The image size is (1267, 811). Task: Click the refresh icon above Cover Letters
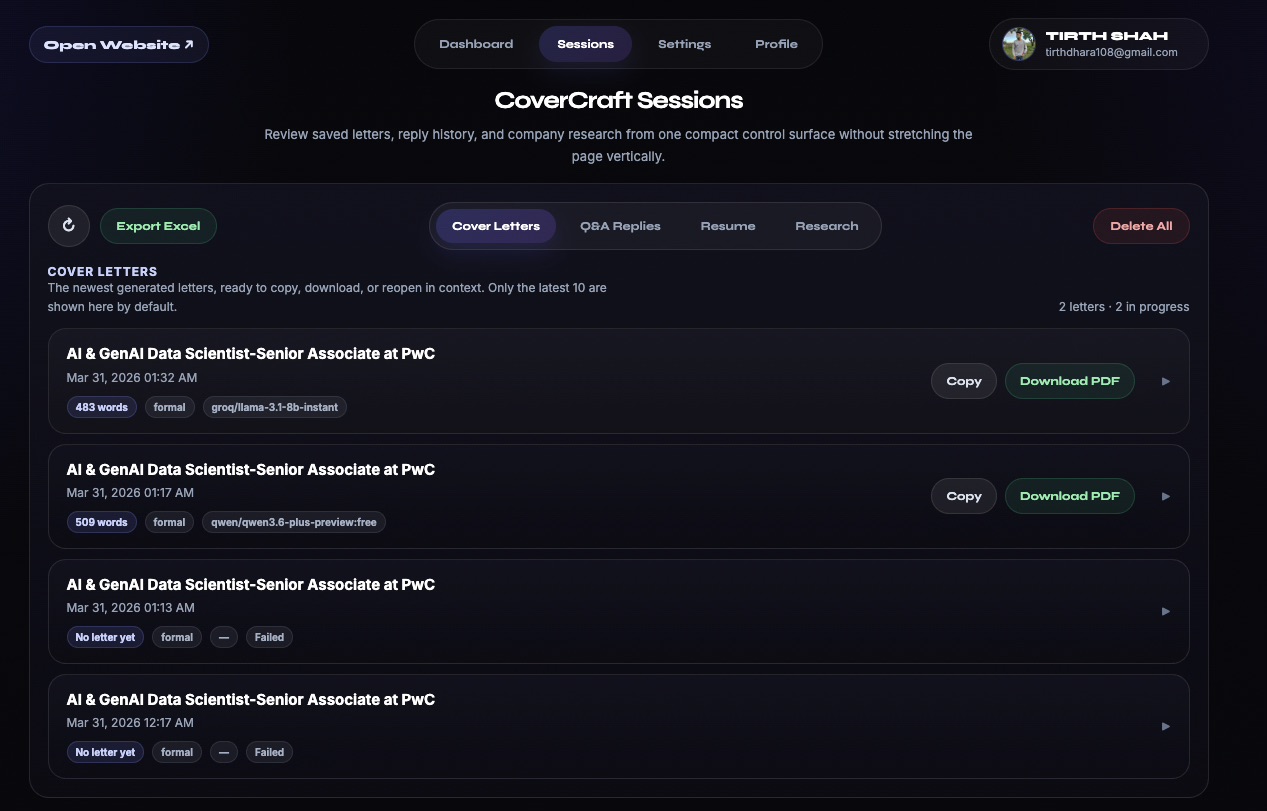pyautogui.click(x=68, y=226)
